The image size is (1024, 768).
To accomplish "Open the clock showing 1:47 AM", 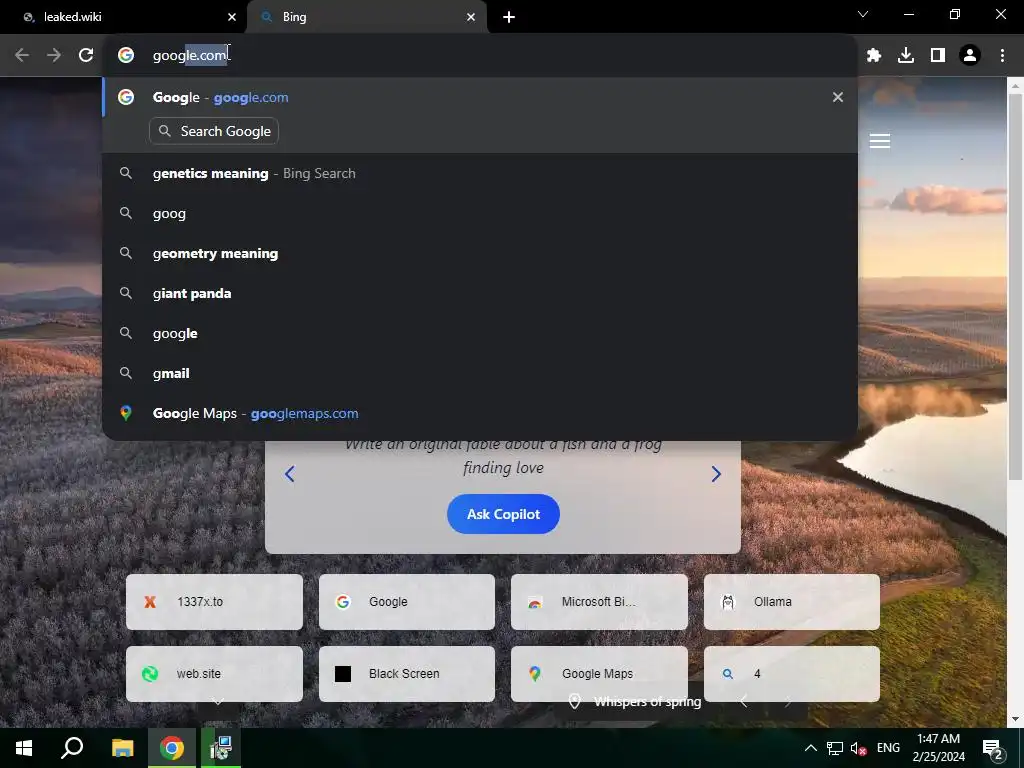I will [x=938, y=748].
